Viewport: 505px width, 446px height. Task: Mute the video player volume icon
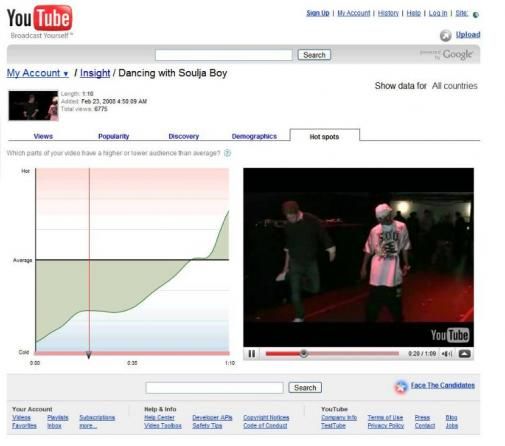[447, 354]
